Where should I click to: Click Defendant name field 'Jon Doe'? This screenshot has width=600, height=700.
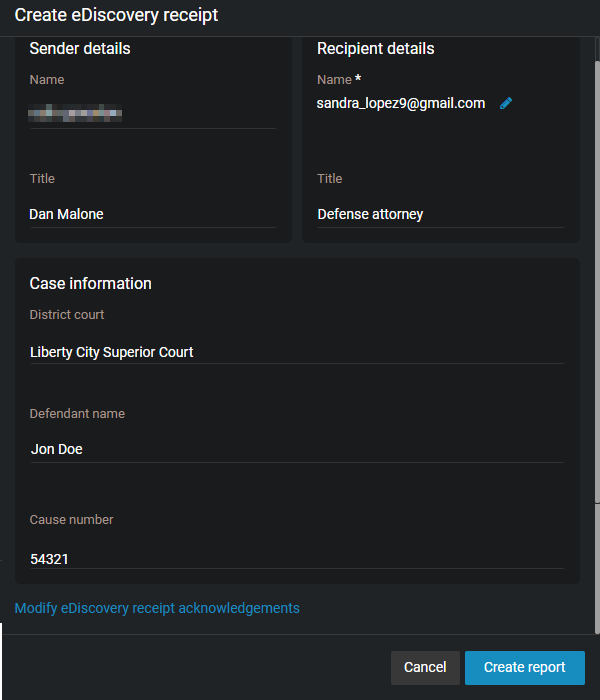(x=297, y=449)
